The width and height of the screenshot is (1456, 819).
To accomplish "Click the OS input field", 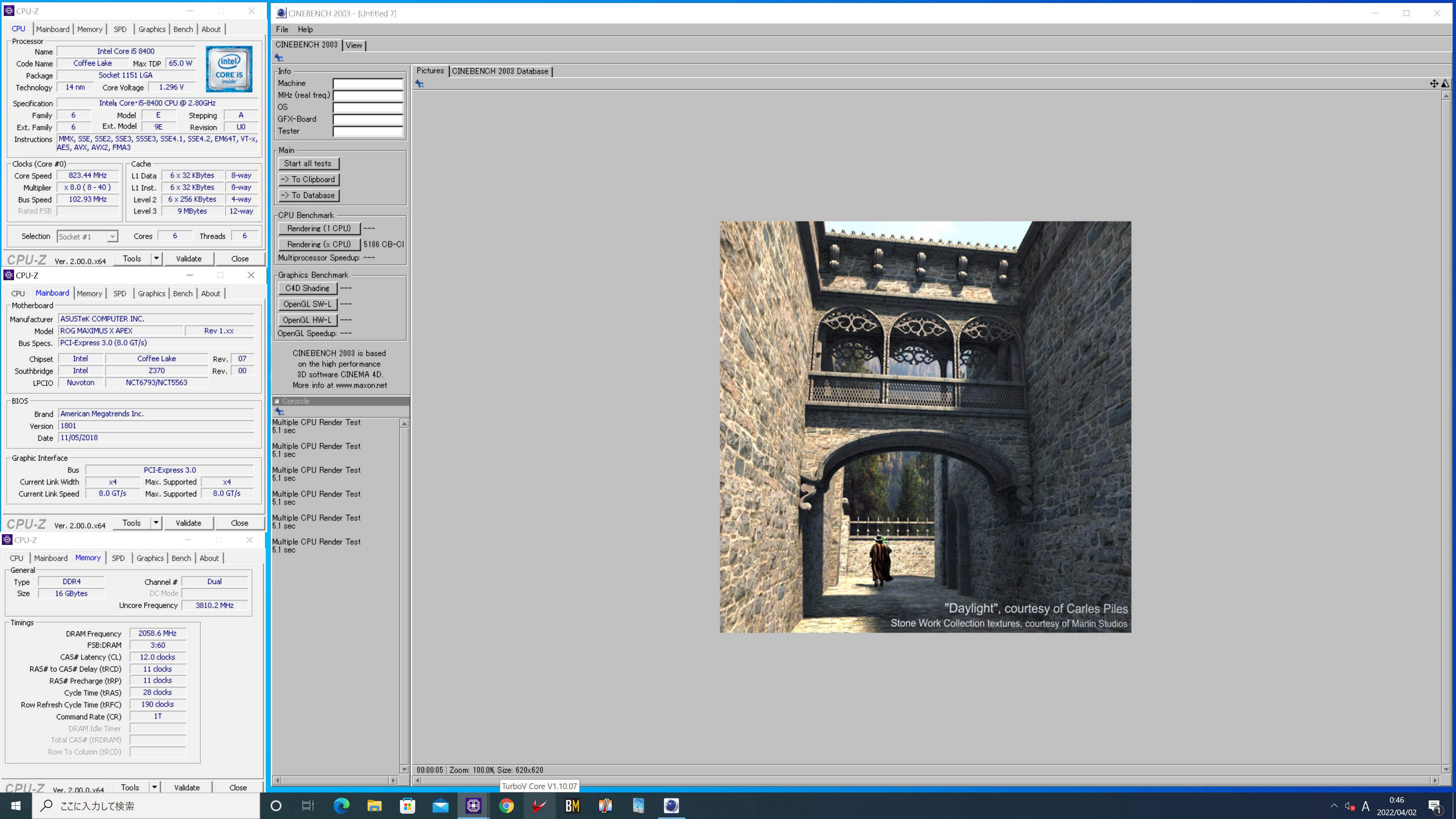I will tap(368, 107).
